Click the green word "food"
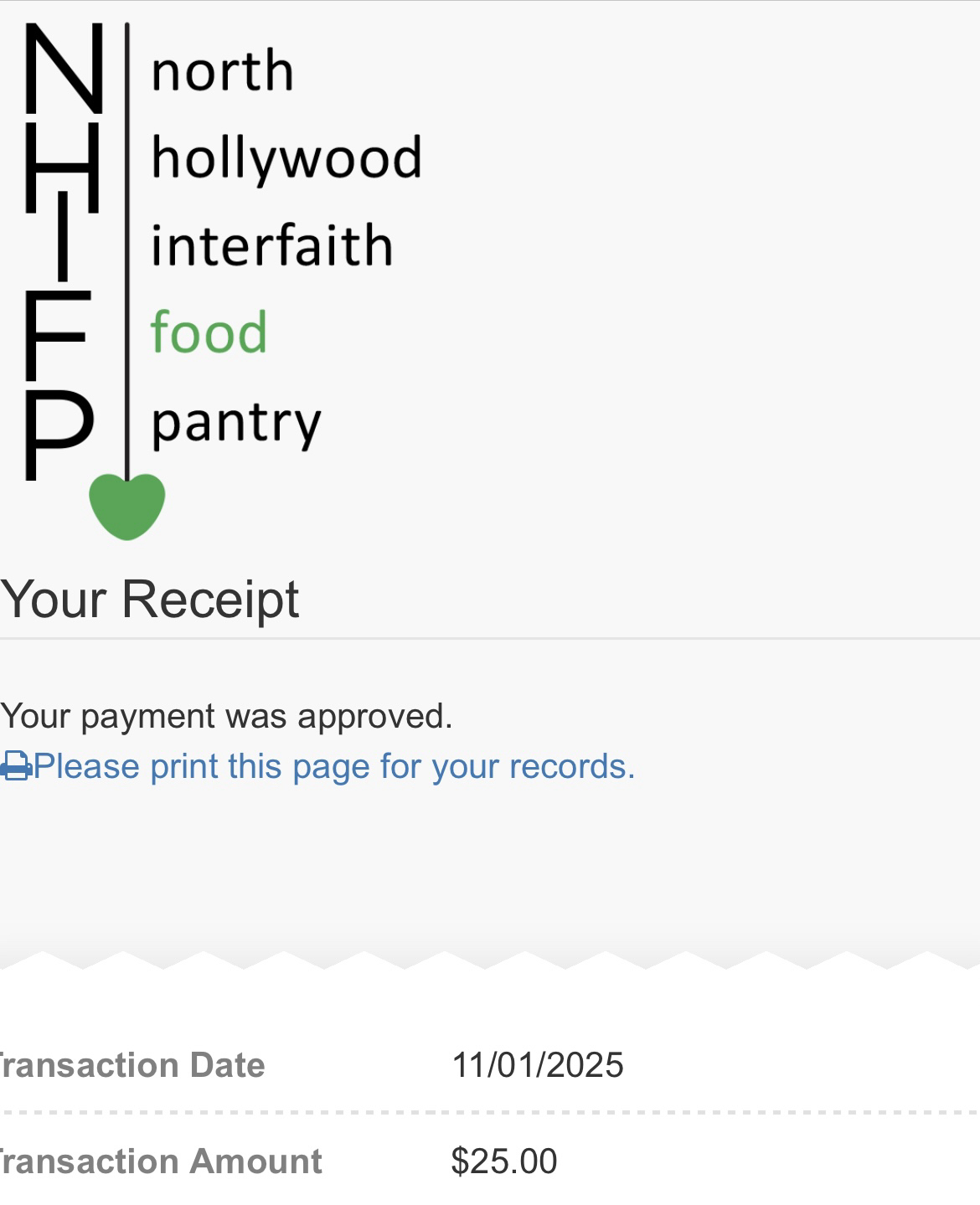This screenshot has width=980, height=1205. [x=209, y=332]
